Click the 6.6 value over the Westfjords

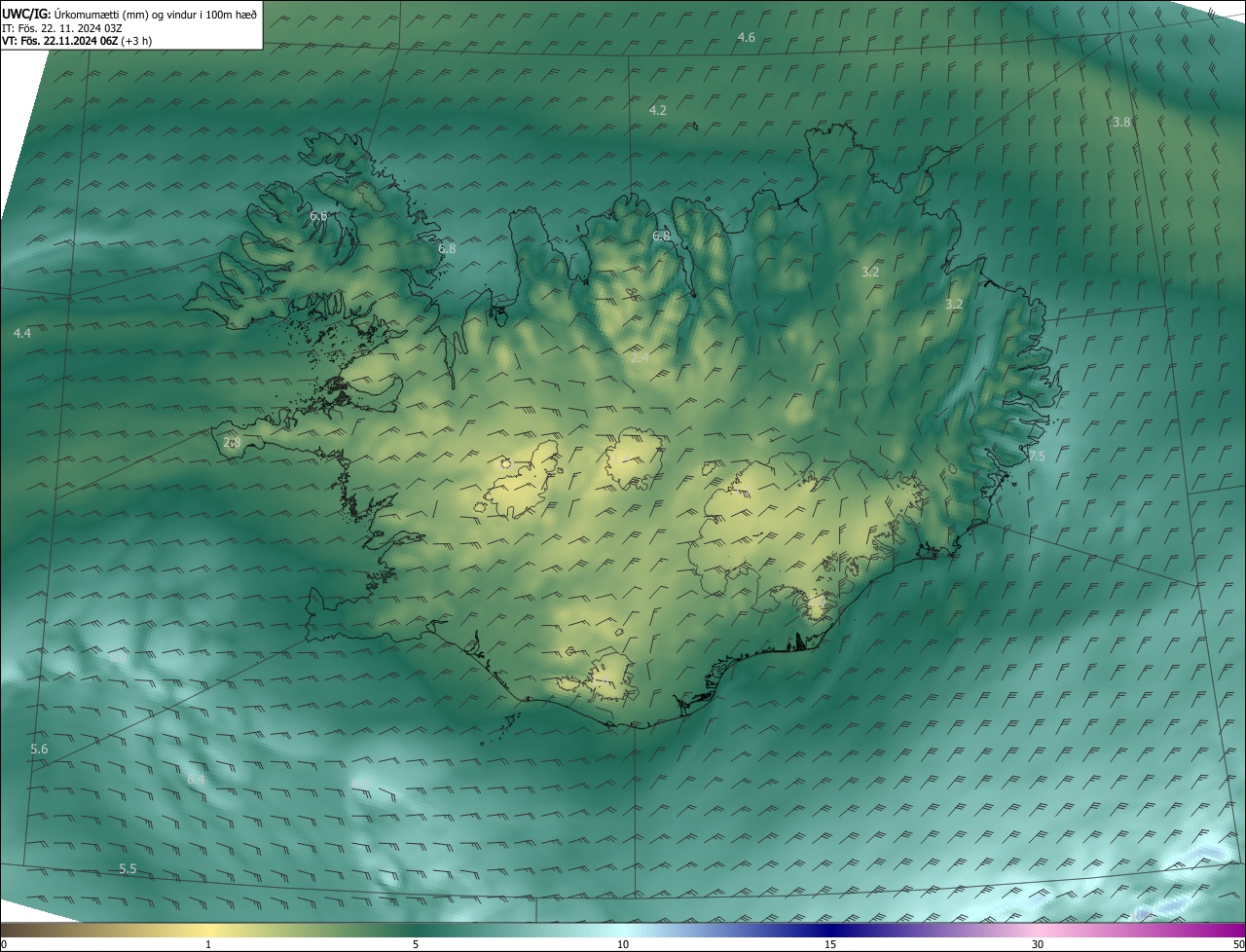tap(318, 216)
